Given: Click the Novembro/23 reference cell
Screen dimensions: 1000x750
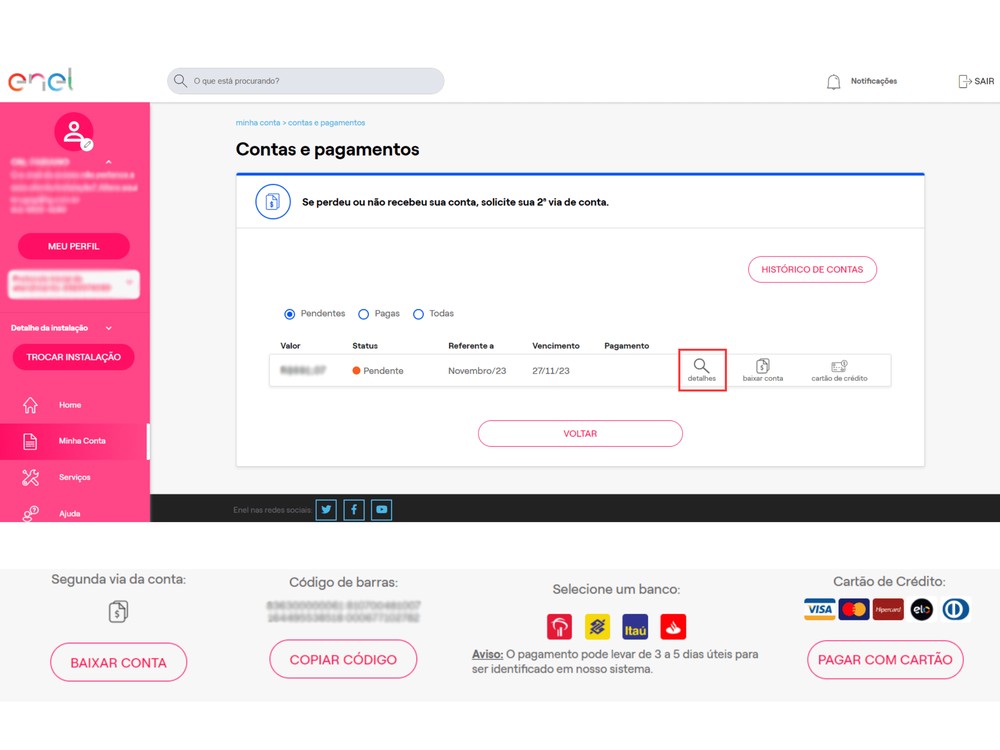Looking at the screenshot, I should [477, 371].
